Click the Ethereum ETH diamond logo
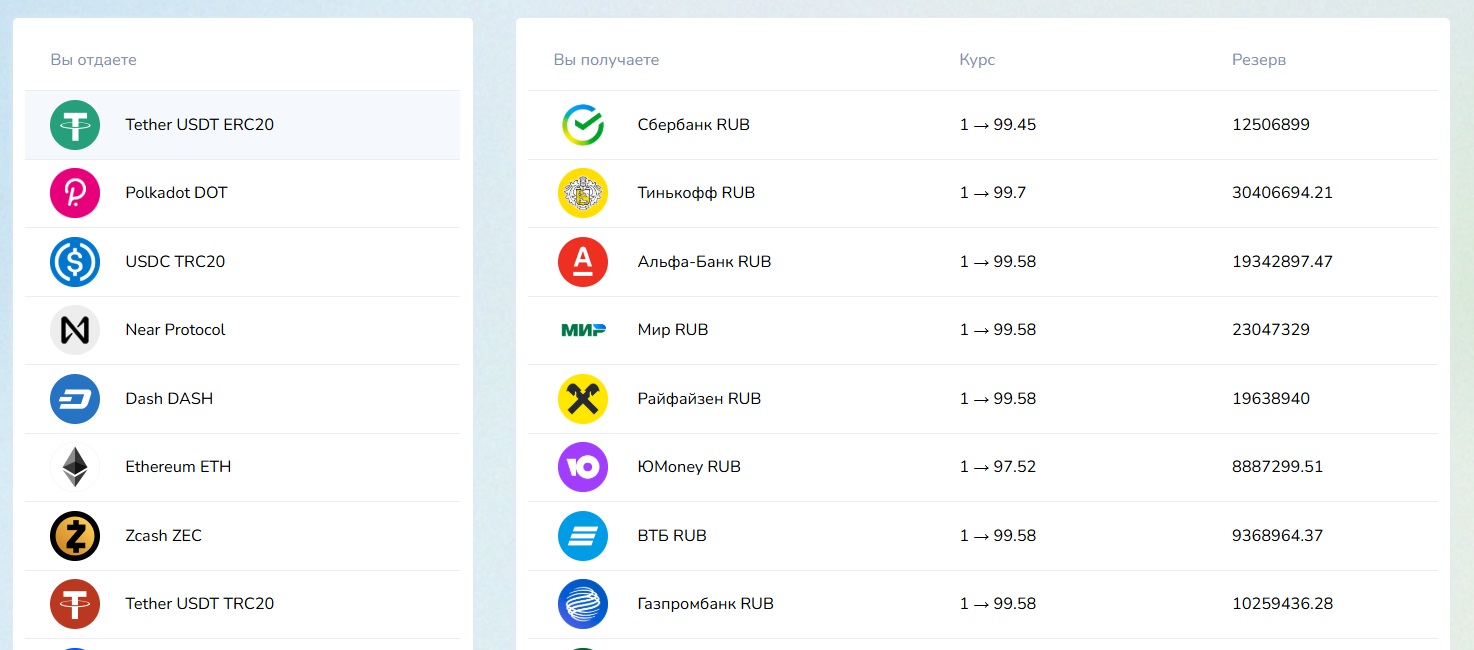This screenshot has width=1474, height=650. [75, 467]
